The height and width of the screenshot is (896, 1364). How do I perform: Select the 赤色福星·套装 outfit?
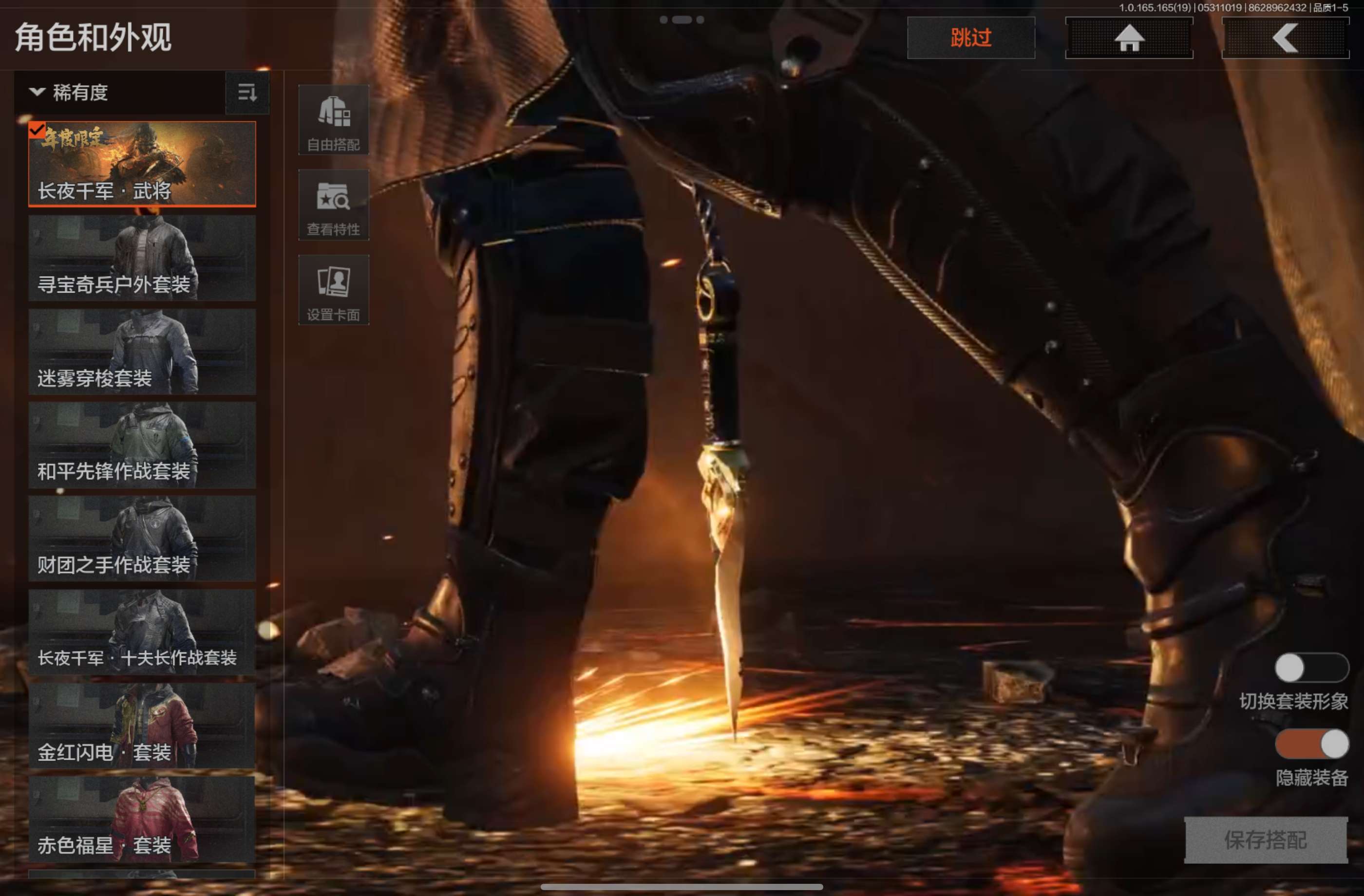tap(142, 819)
